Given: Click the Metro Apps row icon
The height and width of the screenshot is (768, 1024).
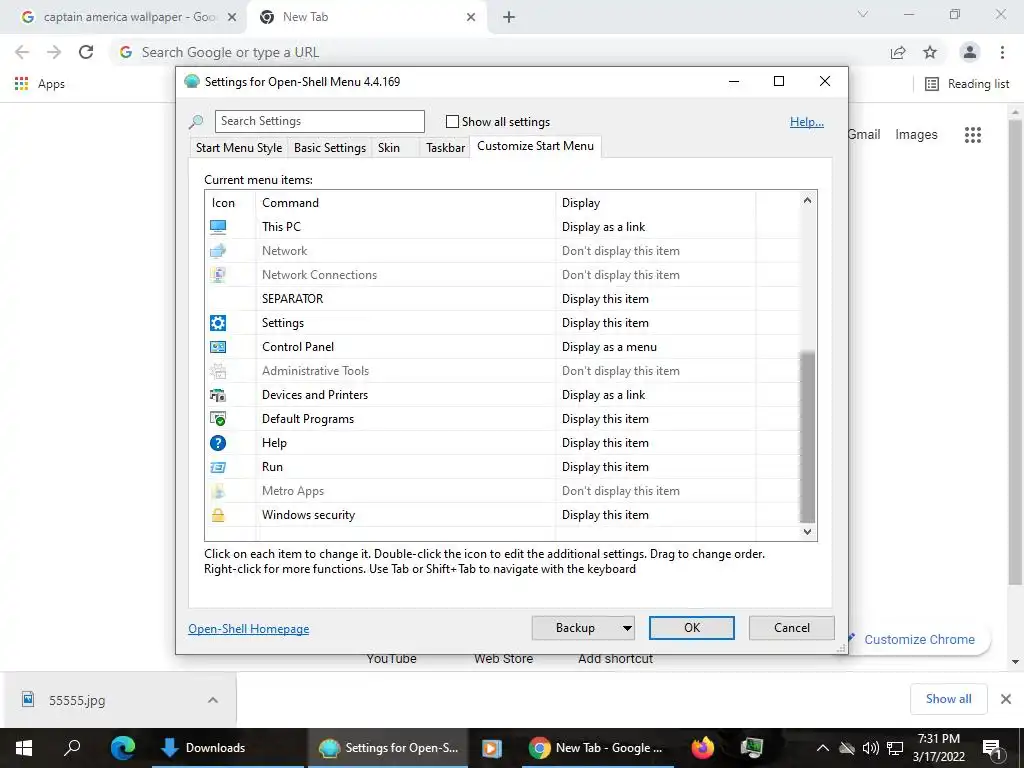Looking at the screenshot, I should click(218, 491).
